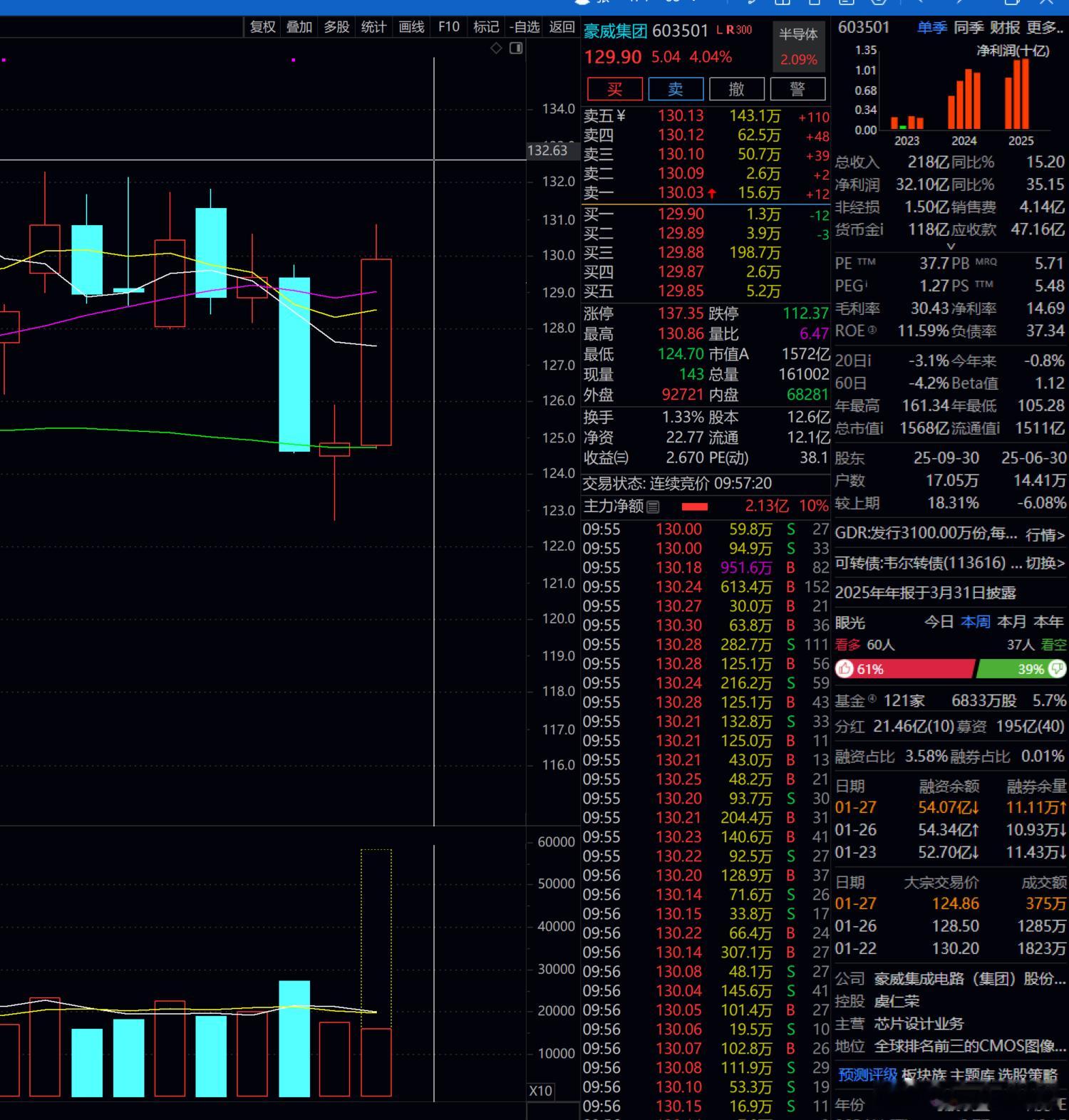Open the 多股 multi-stock view

[x=336, y=27]
